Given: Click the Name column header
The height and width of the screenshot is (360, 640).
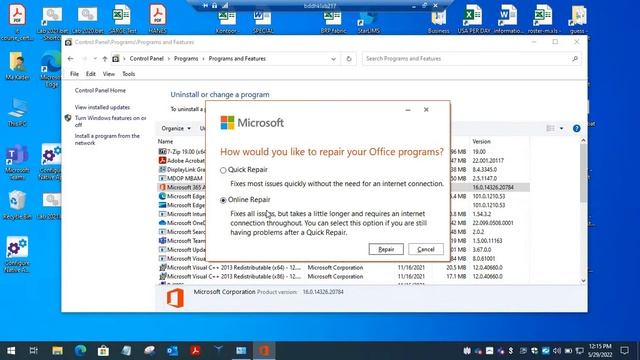Looking at the screenshot, I should (x=165, y=142).
